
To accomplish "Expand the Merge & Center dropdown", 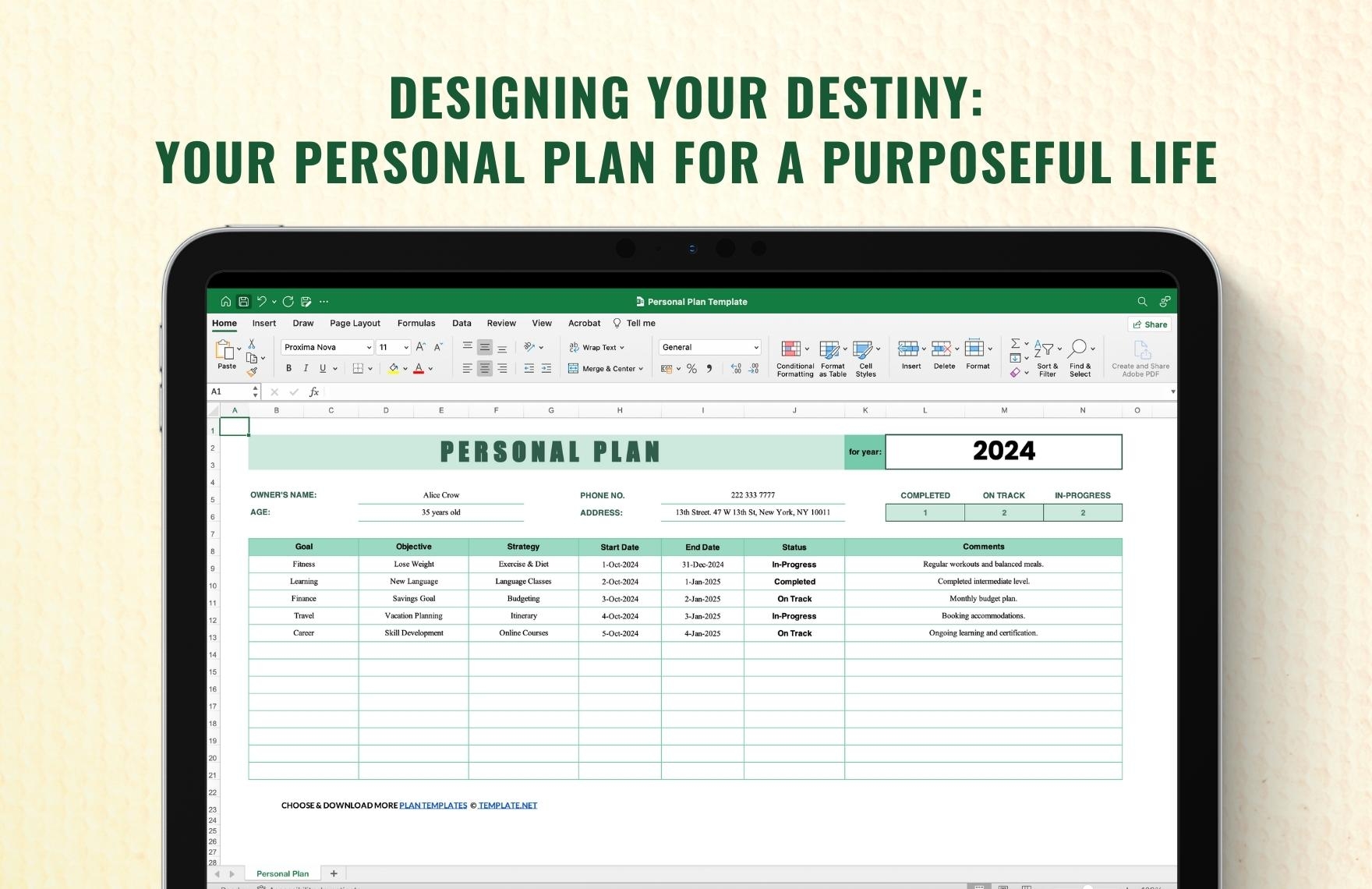I will point(641,369).
